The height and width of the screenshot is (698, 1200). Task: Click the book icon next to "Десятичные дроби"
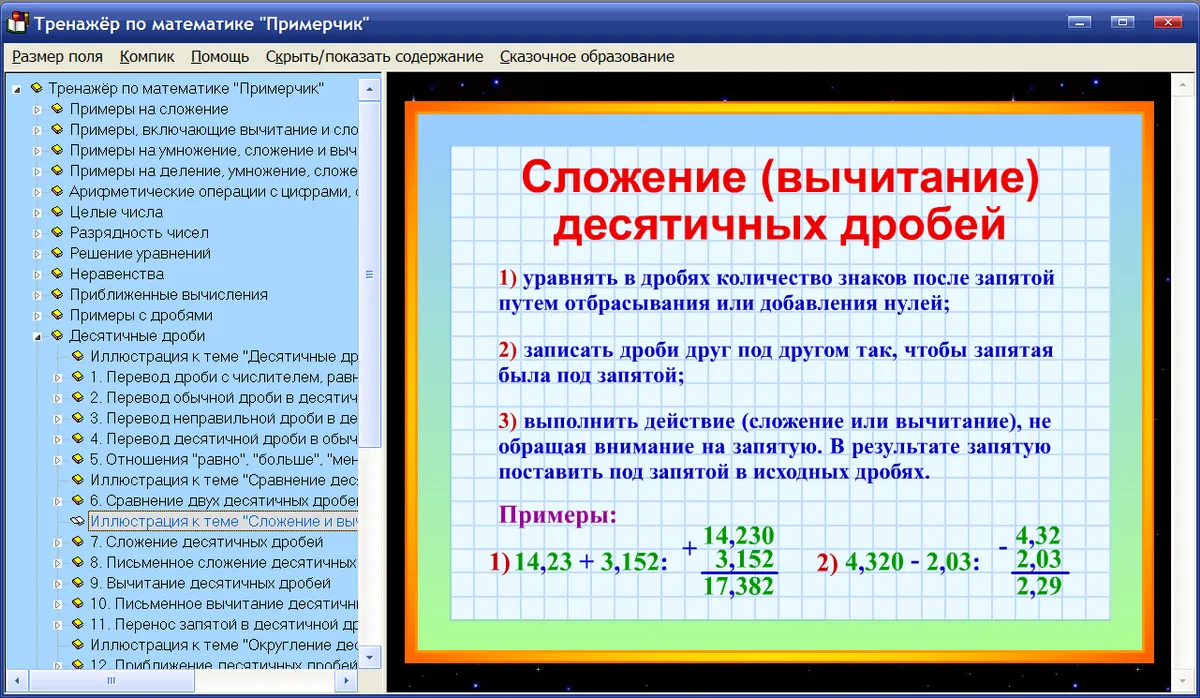[x=56, y=336]
